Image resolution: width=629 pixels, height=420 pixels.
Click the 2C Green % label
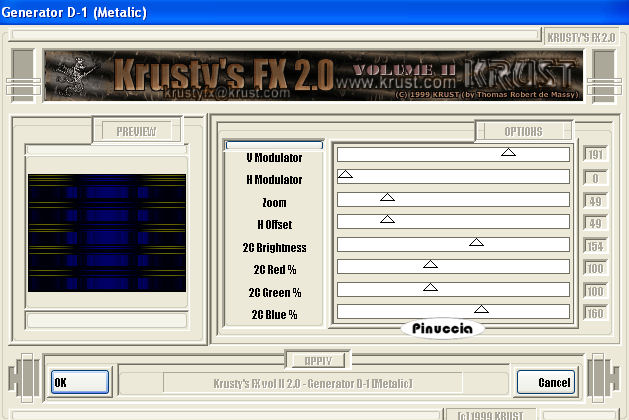click(275, 292)
